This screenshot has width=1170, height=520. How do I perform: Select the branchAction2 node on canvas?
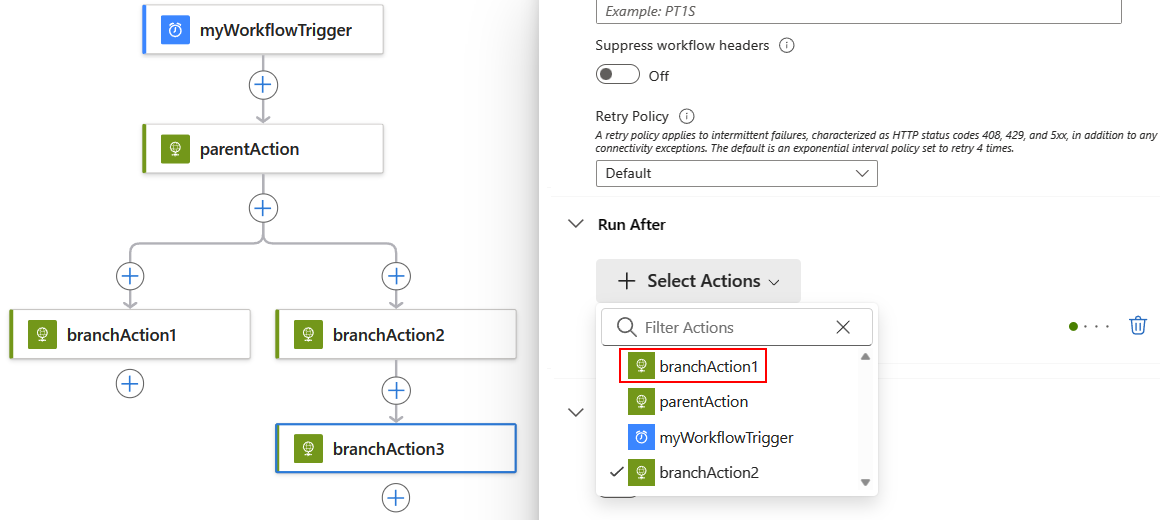[396, 335]
